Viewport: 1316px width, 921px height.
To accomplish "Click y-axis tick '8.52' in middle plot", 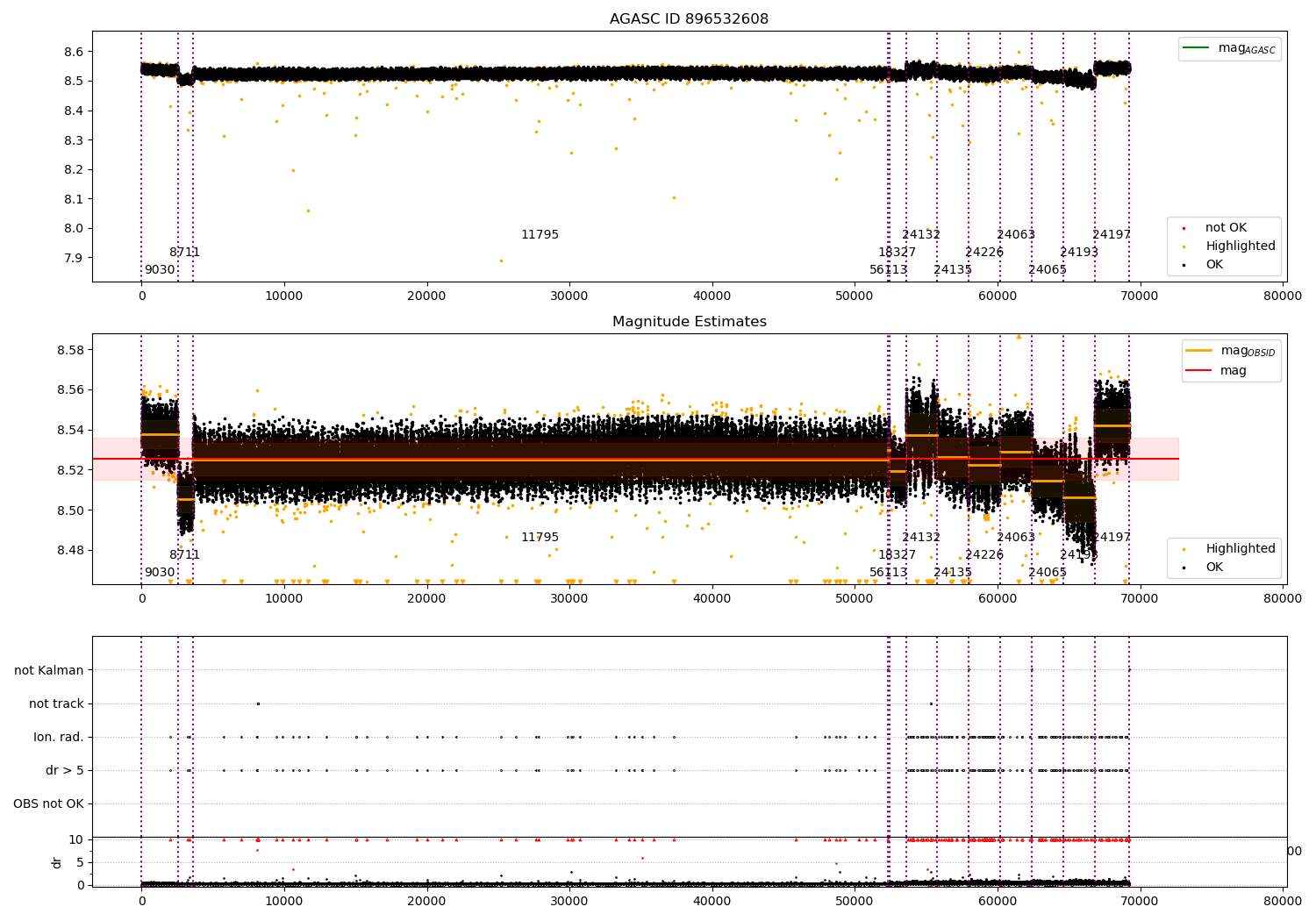I will 70,470.
